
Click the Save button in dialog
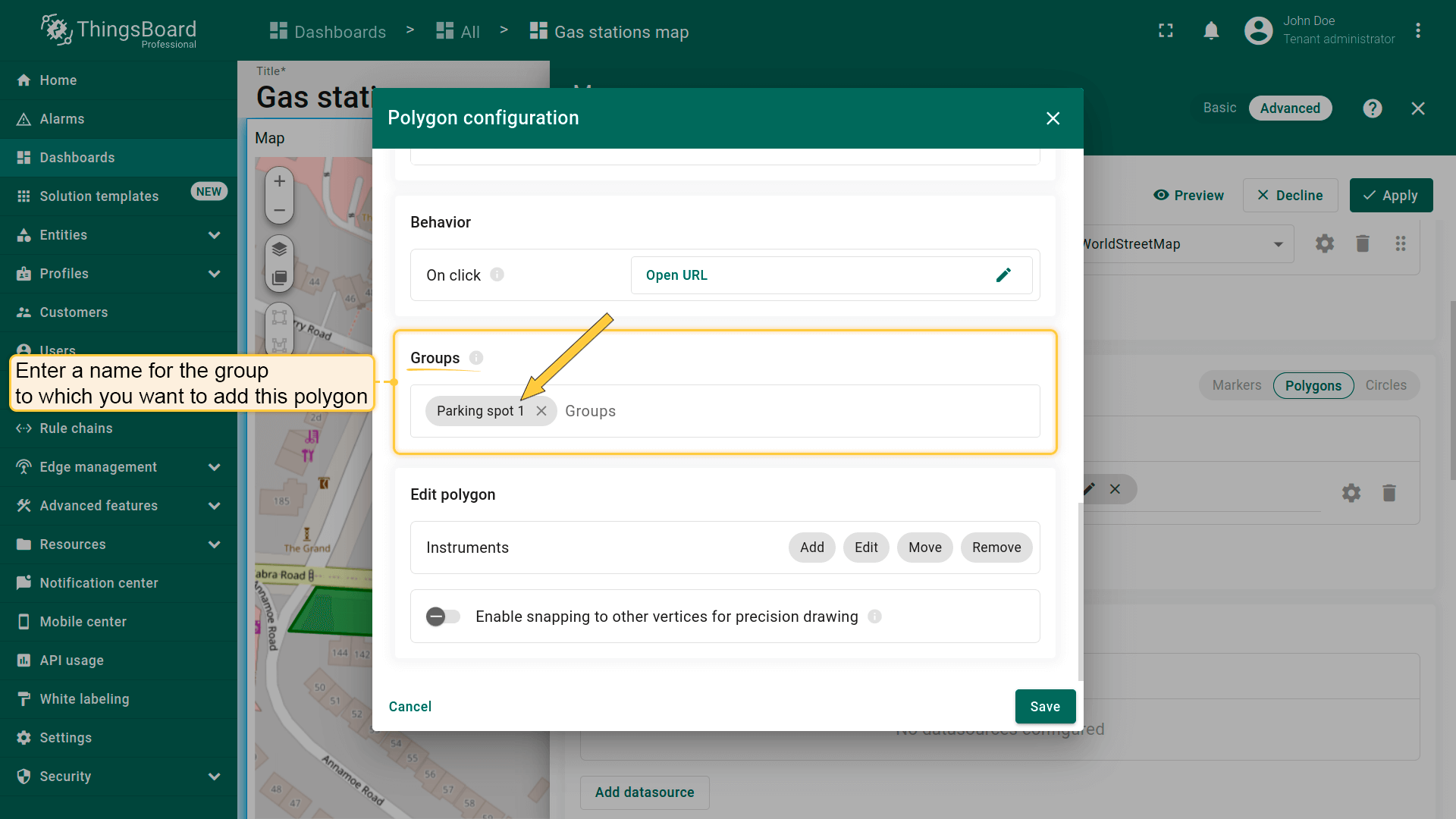[1044, 707]
